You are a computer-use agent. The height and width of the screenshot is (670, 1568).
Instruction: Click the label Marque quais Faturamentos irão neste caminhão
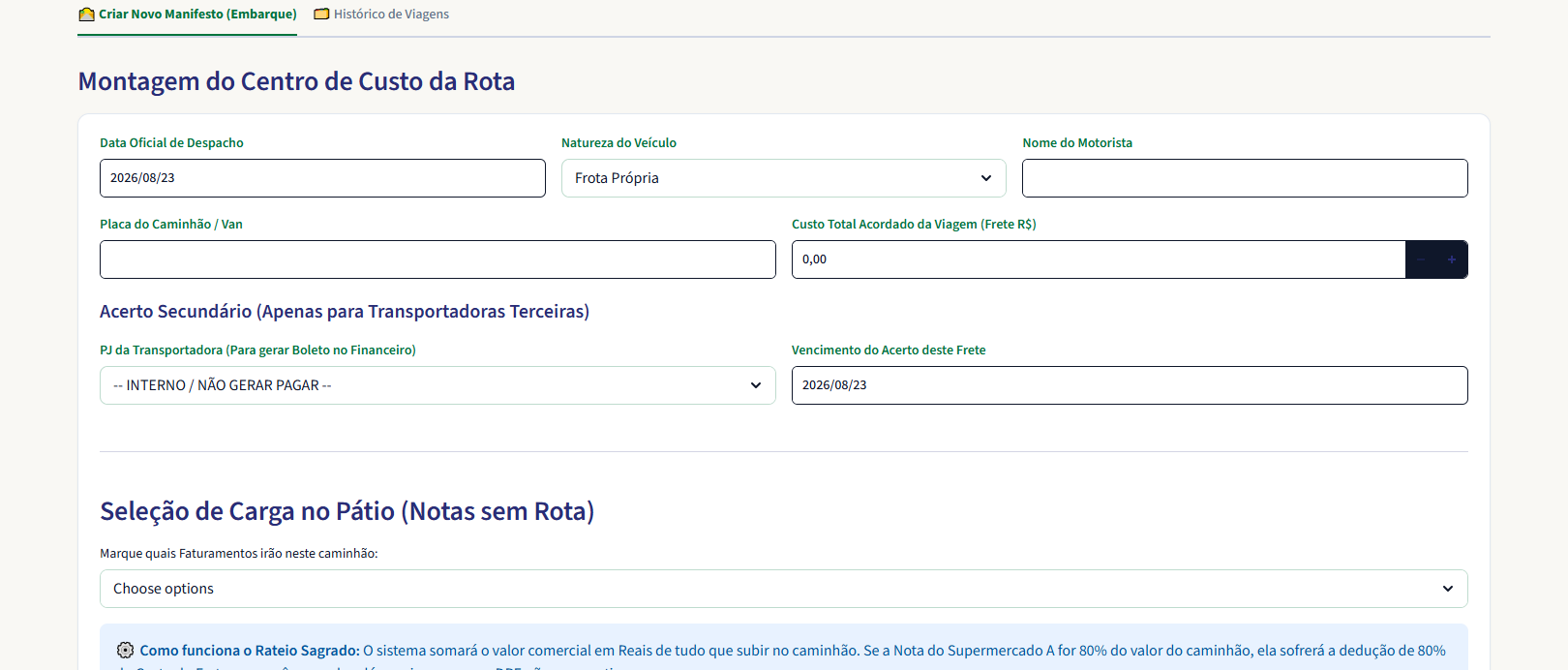[x=239, y=554]
